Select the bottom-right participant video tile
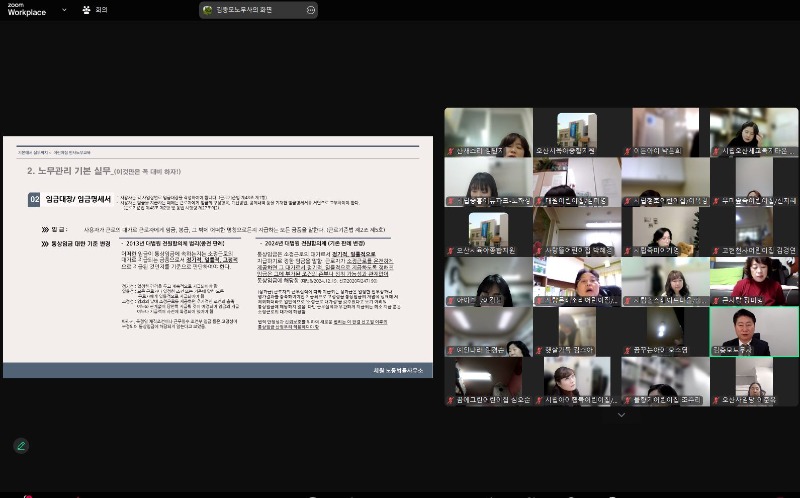This screenshot has width=800, height=498. point(754,382)
